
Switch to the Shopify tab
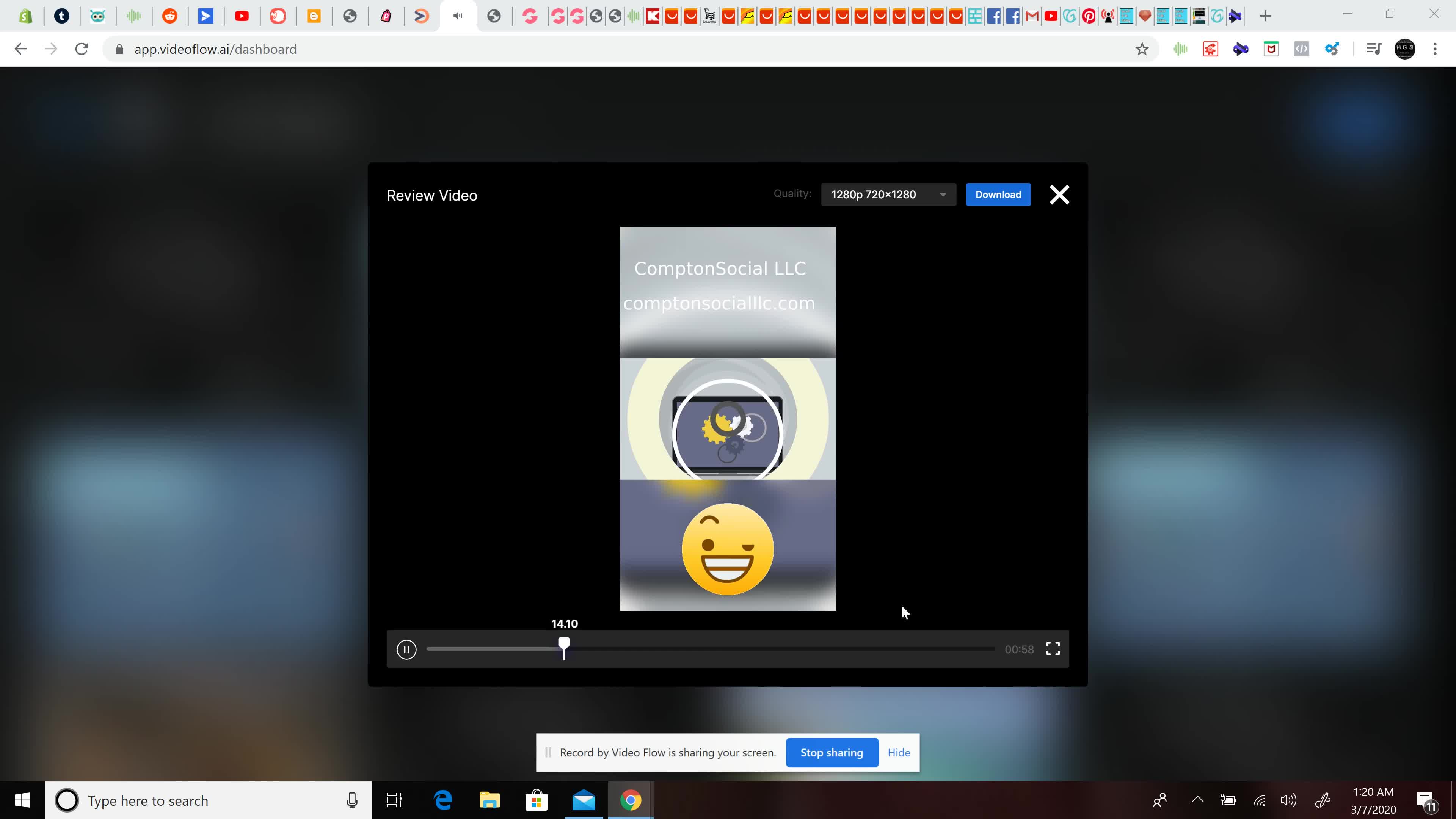tap(25, 16)
